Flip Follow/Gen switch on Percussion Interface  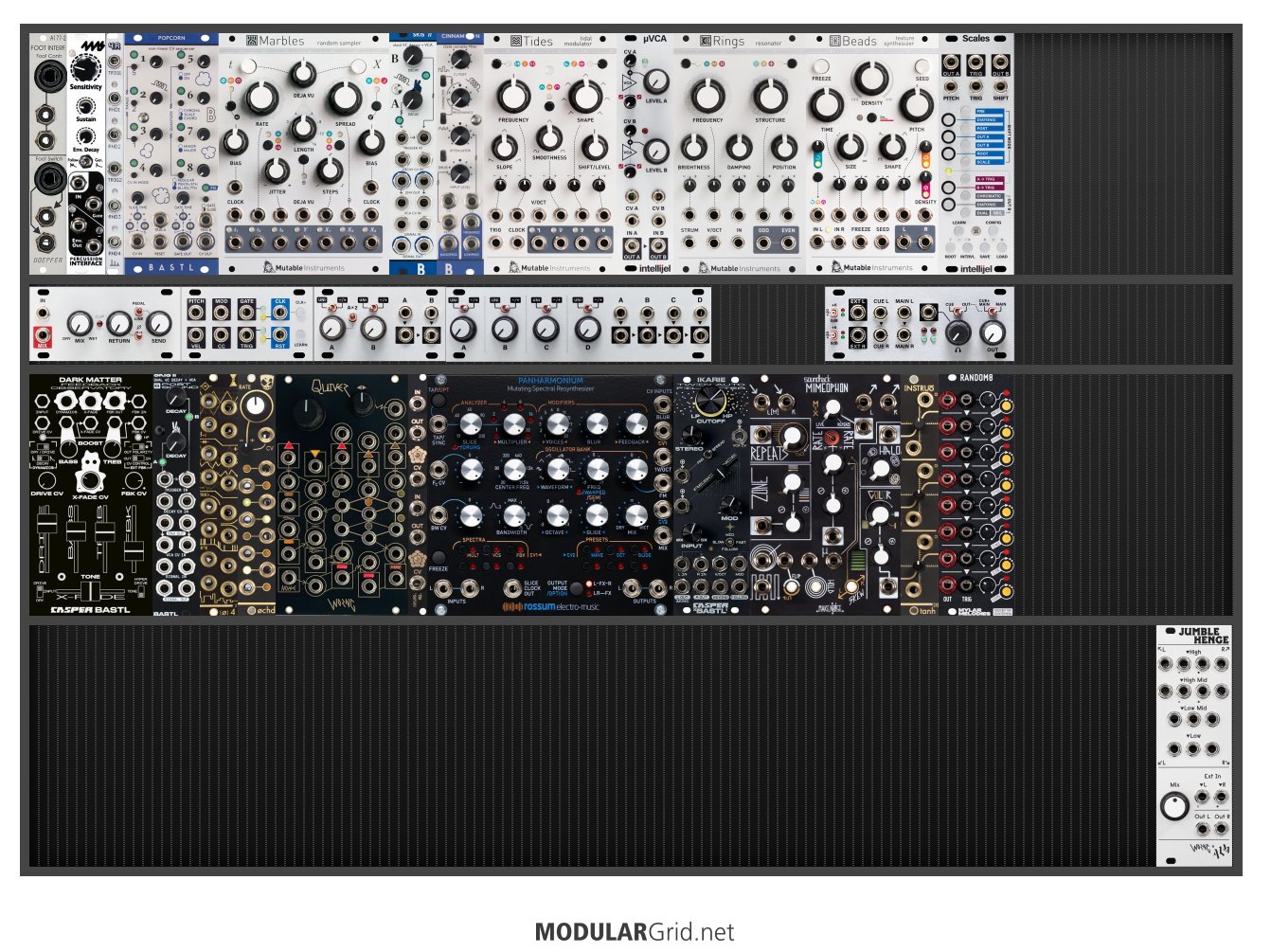point(86,163)
